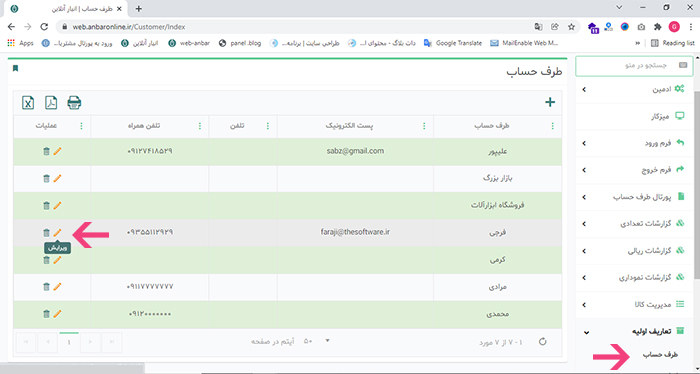The width and height of the screenshot is (700, 374).
Task: Open a new browser tab
Action: [138, 8]
